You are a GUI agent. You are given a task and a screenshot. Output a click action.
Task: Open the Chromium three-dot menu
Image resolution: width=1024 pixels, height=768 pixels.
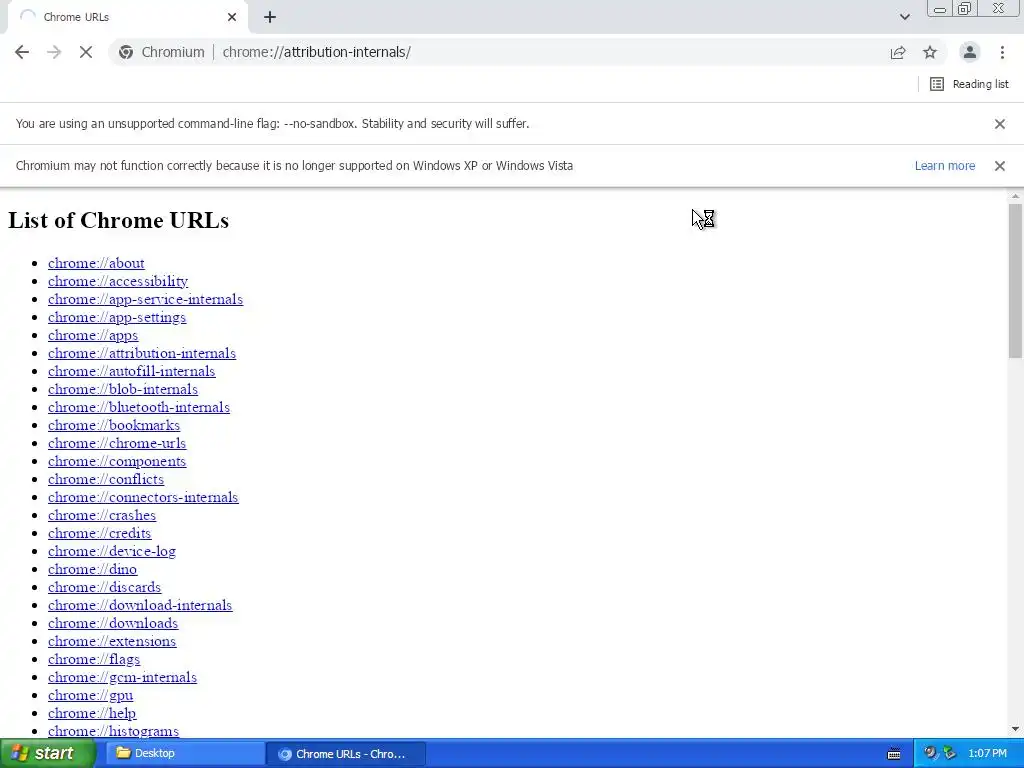coord(1002,52)
